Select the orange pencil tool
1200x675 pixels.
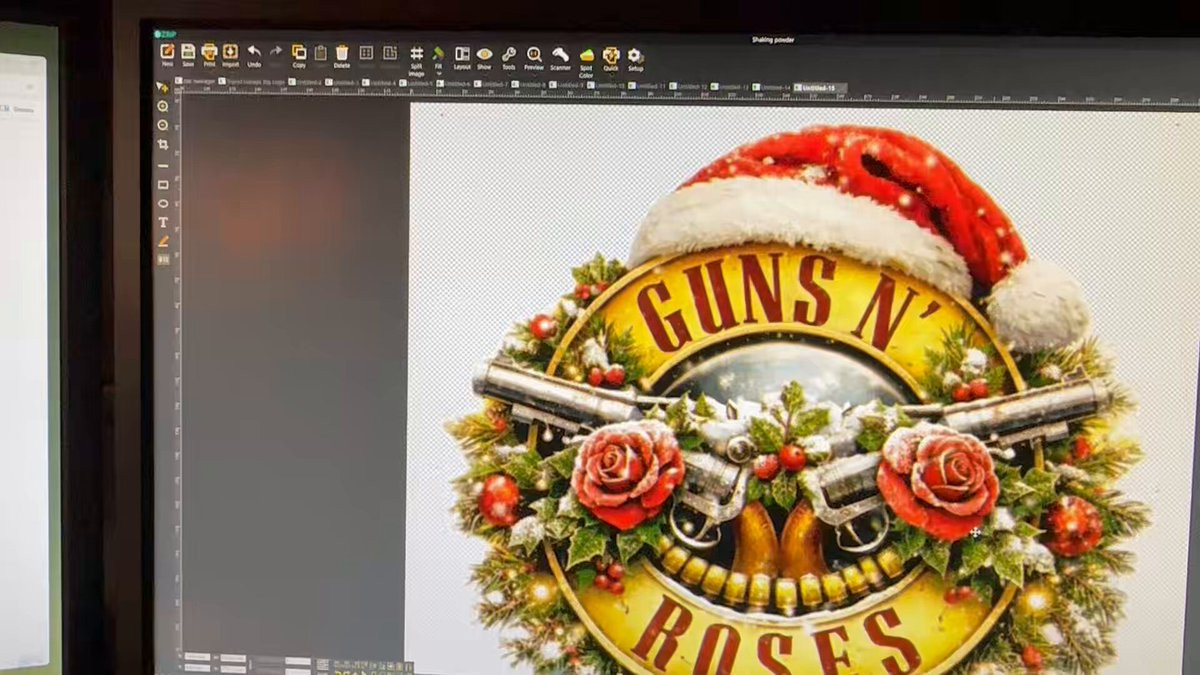[x=163, y=241]
